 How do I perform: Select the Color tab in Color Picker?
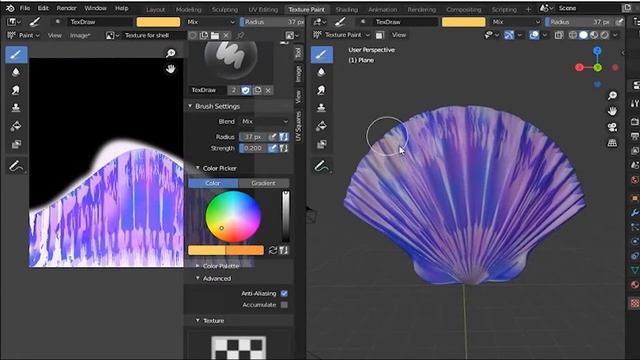pyautogui.click(x=213, y=183)
